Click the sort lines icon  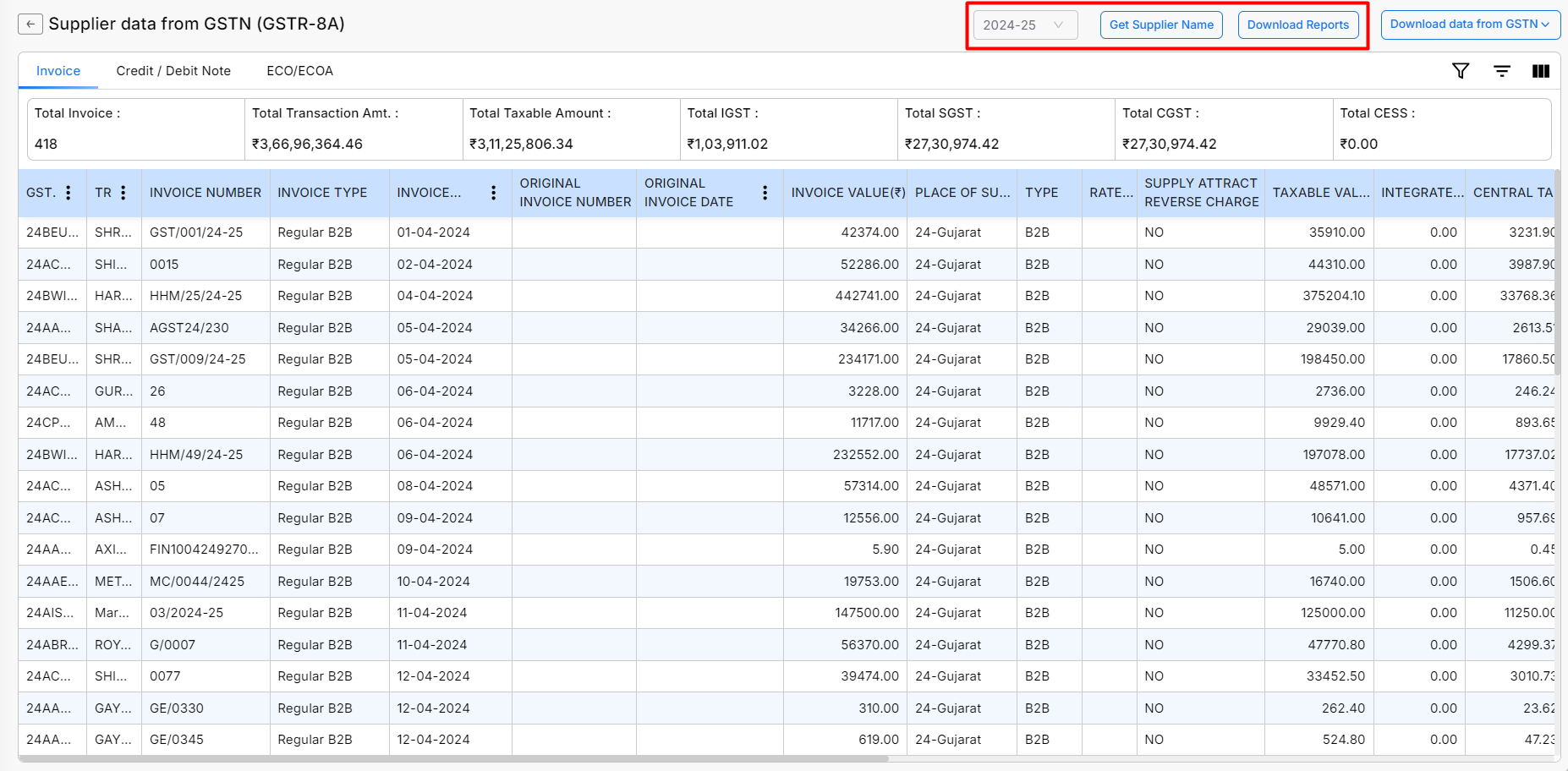[1501, 71]
